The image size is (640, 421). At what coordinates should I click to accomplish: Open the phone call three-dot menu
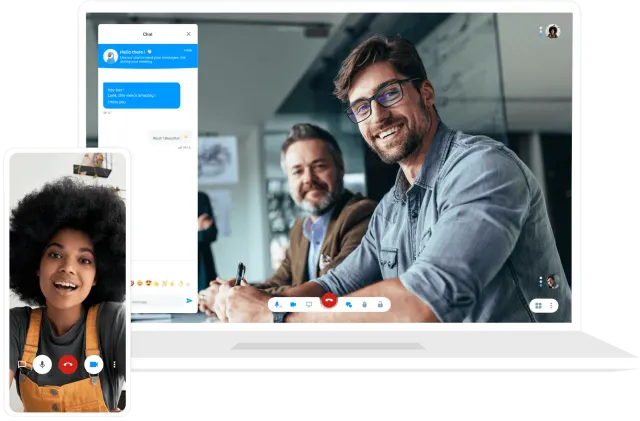114,364
